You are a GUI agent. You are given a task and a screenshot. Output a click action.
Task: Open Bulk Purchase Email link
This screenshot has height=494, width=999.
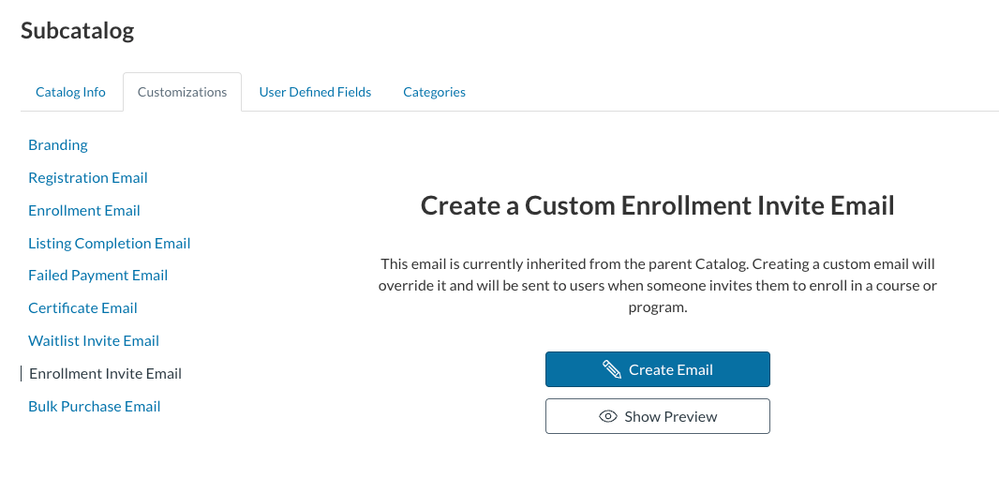(94, 407)
